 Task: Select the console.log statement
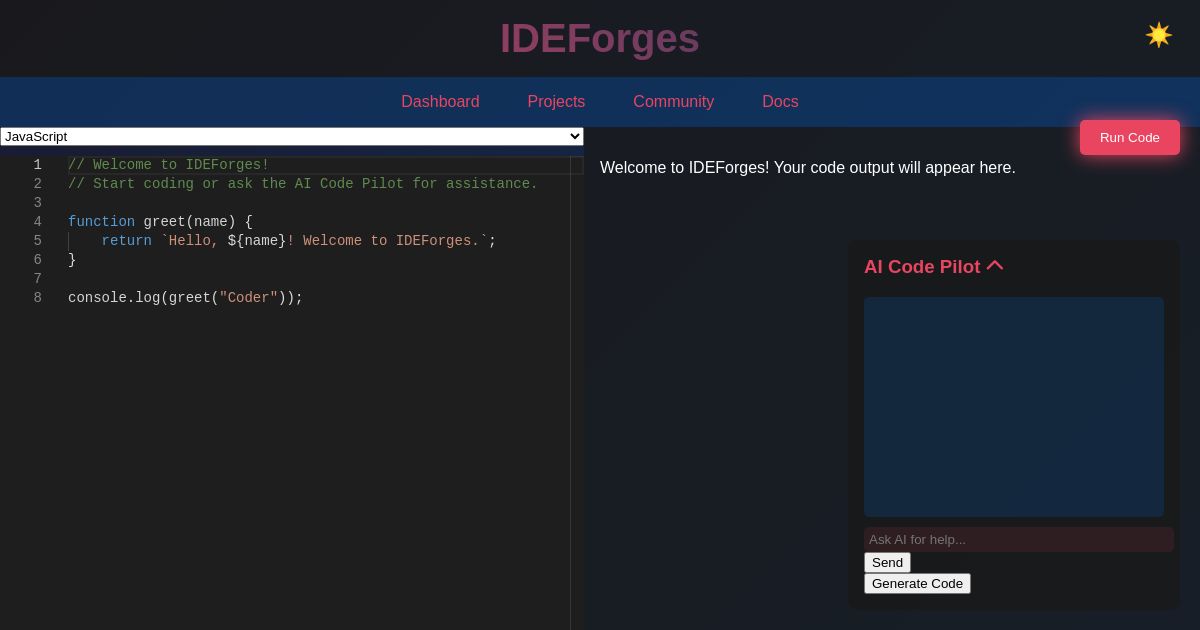185,298
